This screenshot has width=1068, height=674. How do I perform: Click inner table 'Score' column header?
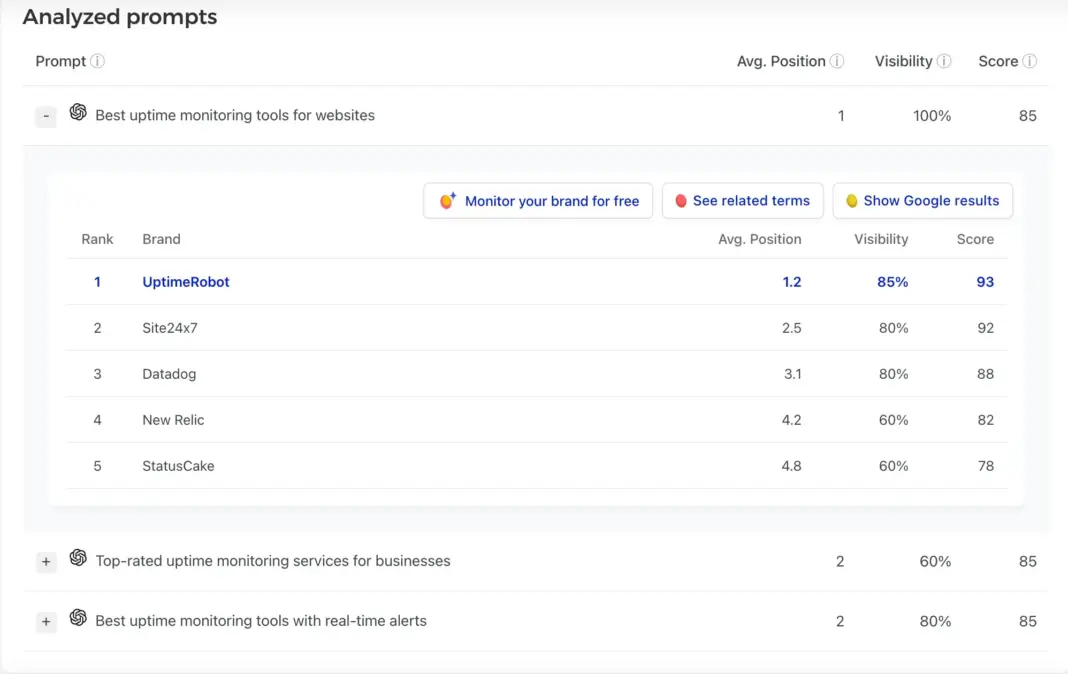coord(975,240)
